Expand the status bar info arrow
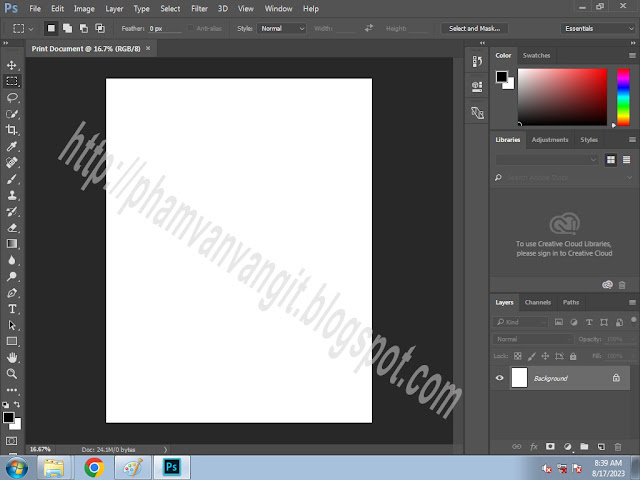Image resolution: width=640 pixels, height=480 pixels. click(165, 449)
